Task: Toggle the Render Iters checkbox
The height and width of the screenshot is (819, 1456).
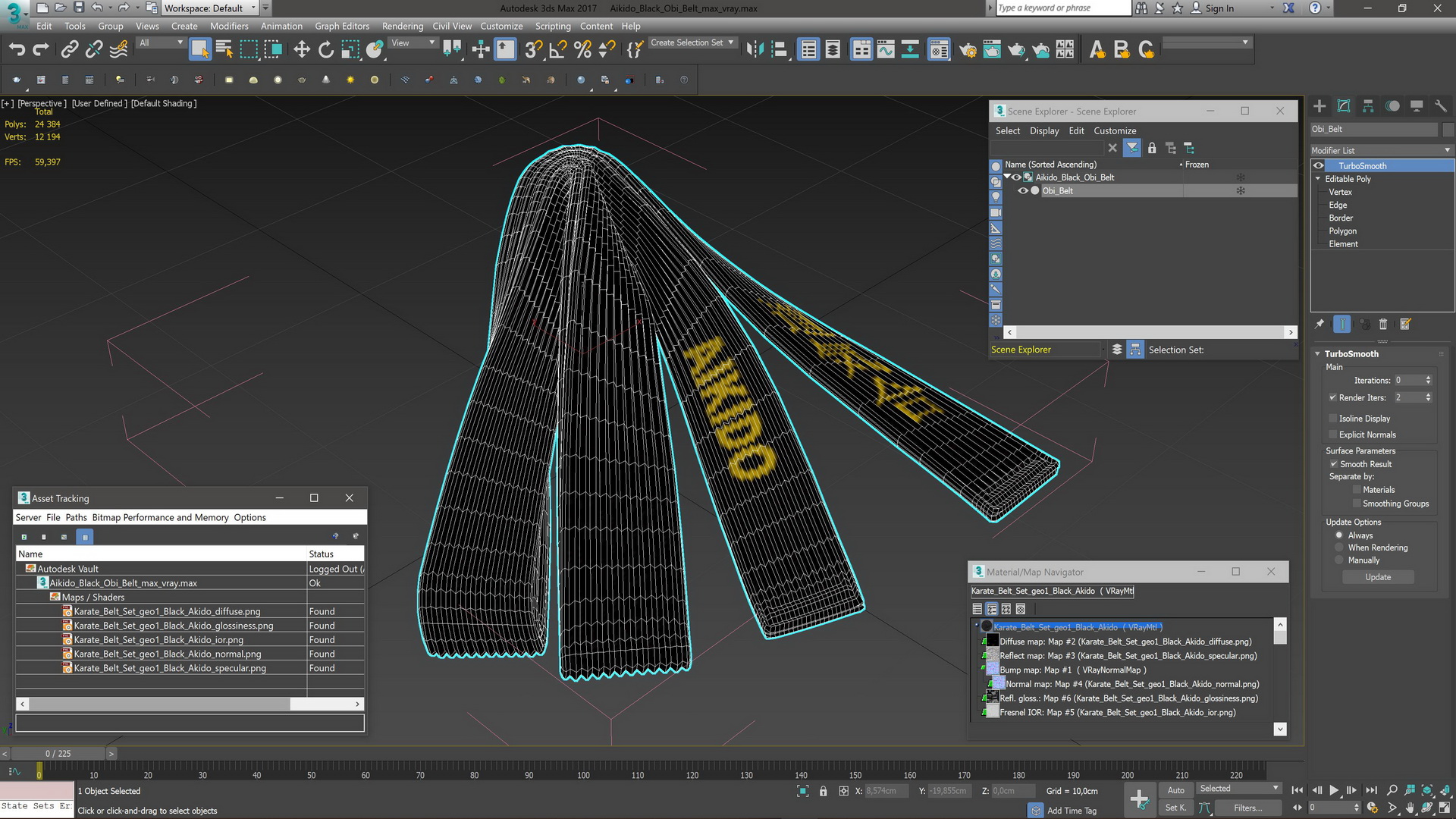Action: point(1332,397)
